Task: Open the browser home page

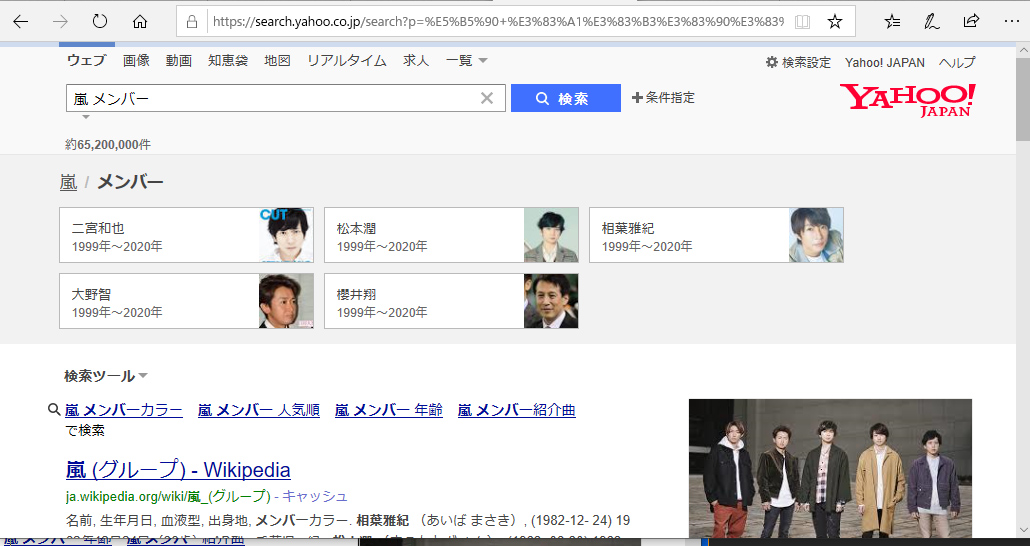Action: tap(140, 22)
